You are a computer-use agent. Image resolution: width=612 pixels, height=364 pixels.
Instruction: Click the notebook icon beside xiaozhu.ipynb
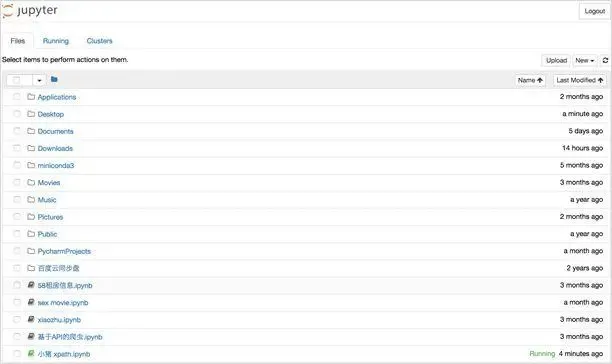(31, 320)
